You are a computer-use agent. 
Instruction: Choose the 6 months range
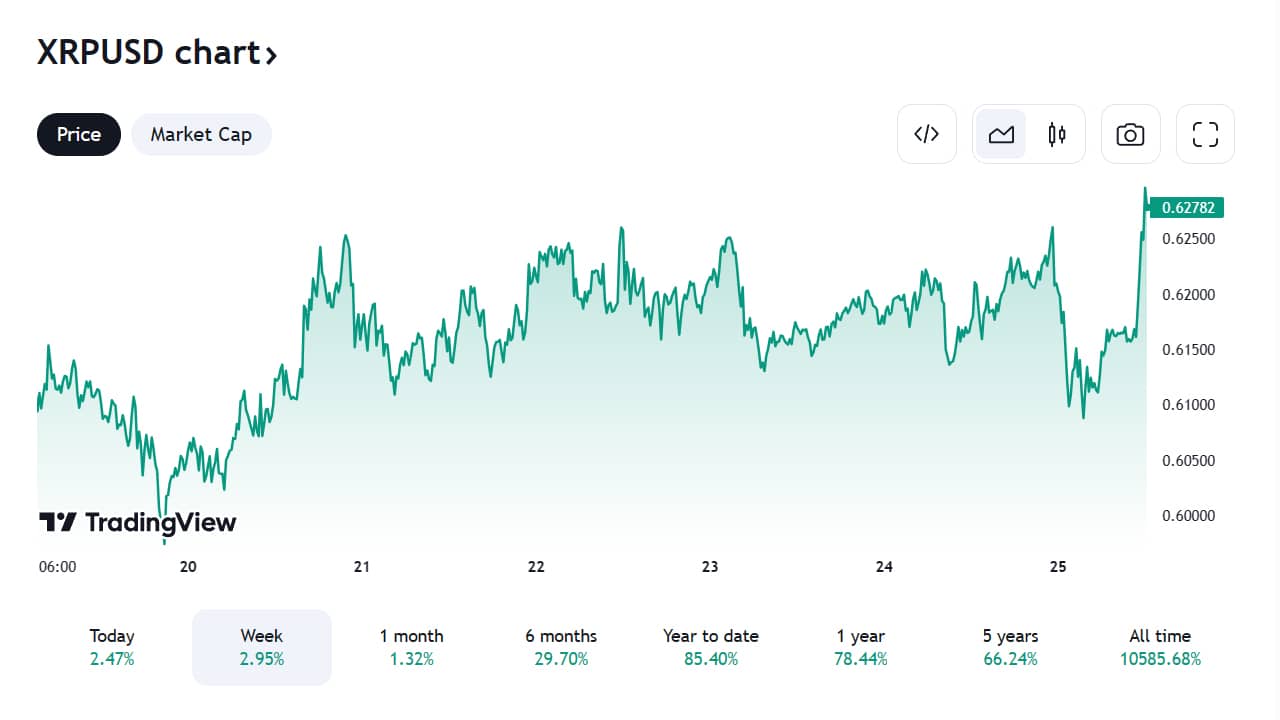(561, 647)
